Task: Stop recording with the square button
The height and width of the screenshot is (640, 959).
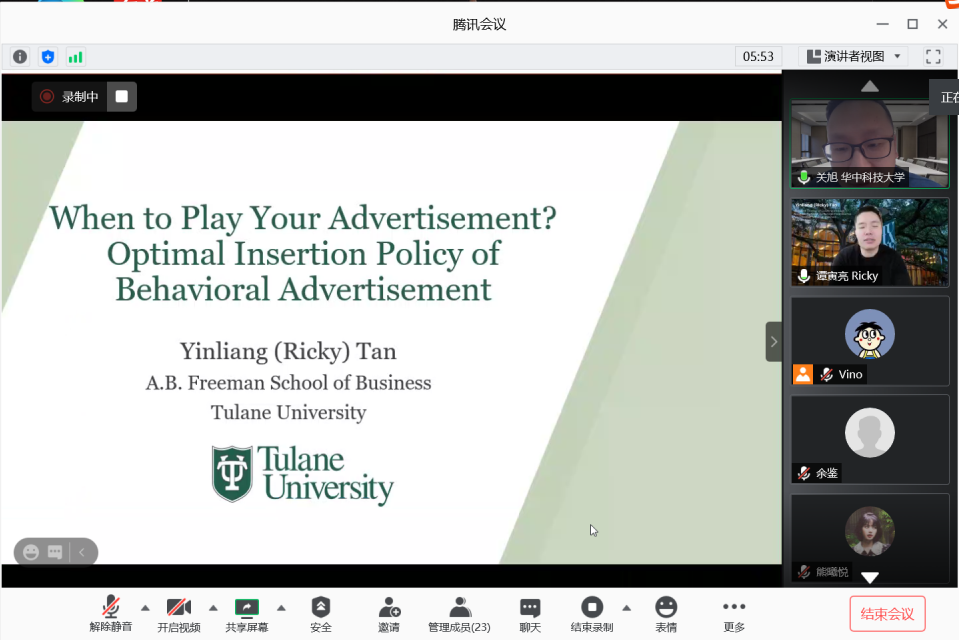Action: coord(122,96)
